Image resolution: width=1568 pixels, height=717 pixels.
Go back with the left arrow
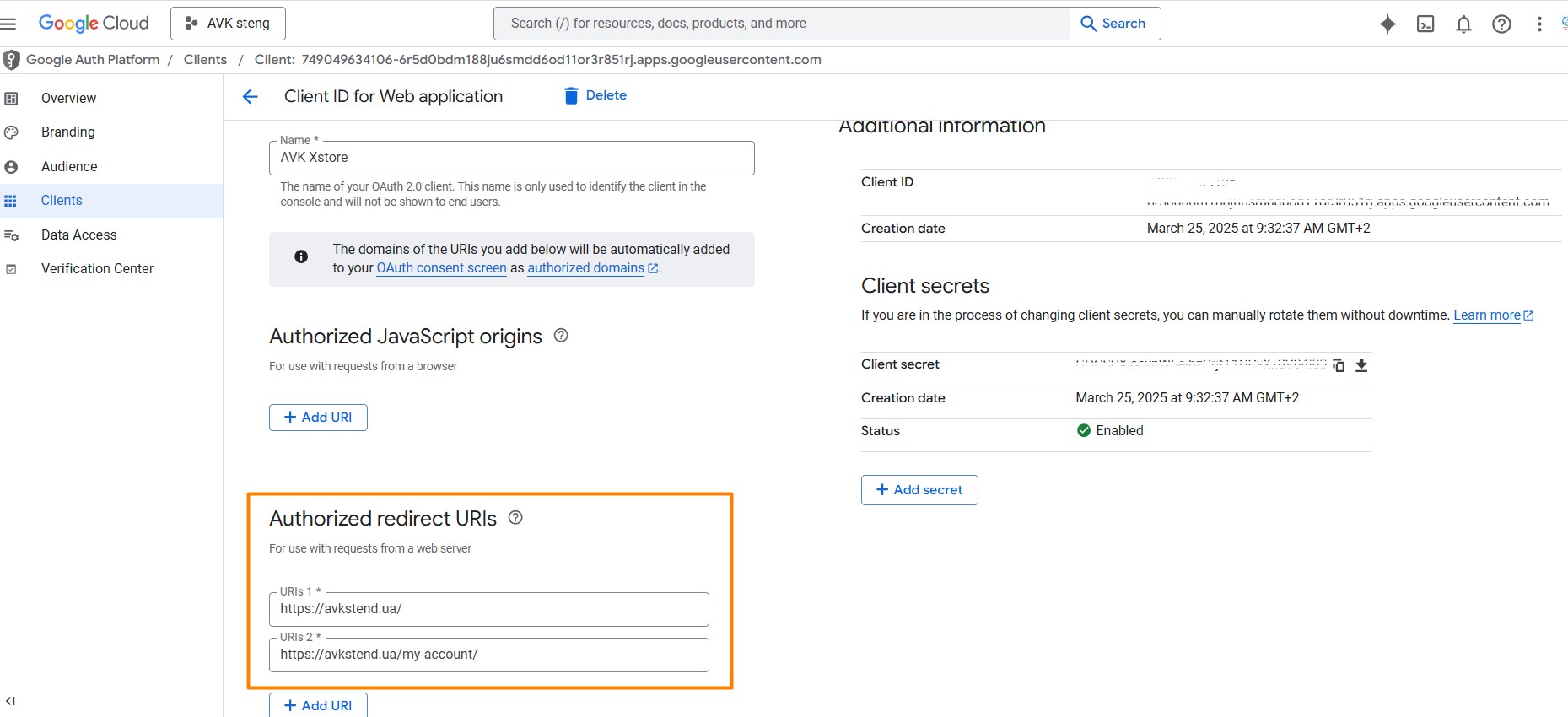[x=250, y=97]
